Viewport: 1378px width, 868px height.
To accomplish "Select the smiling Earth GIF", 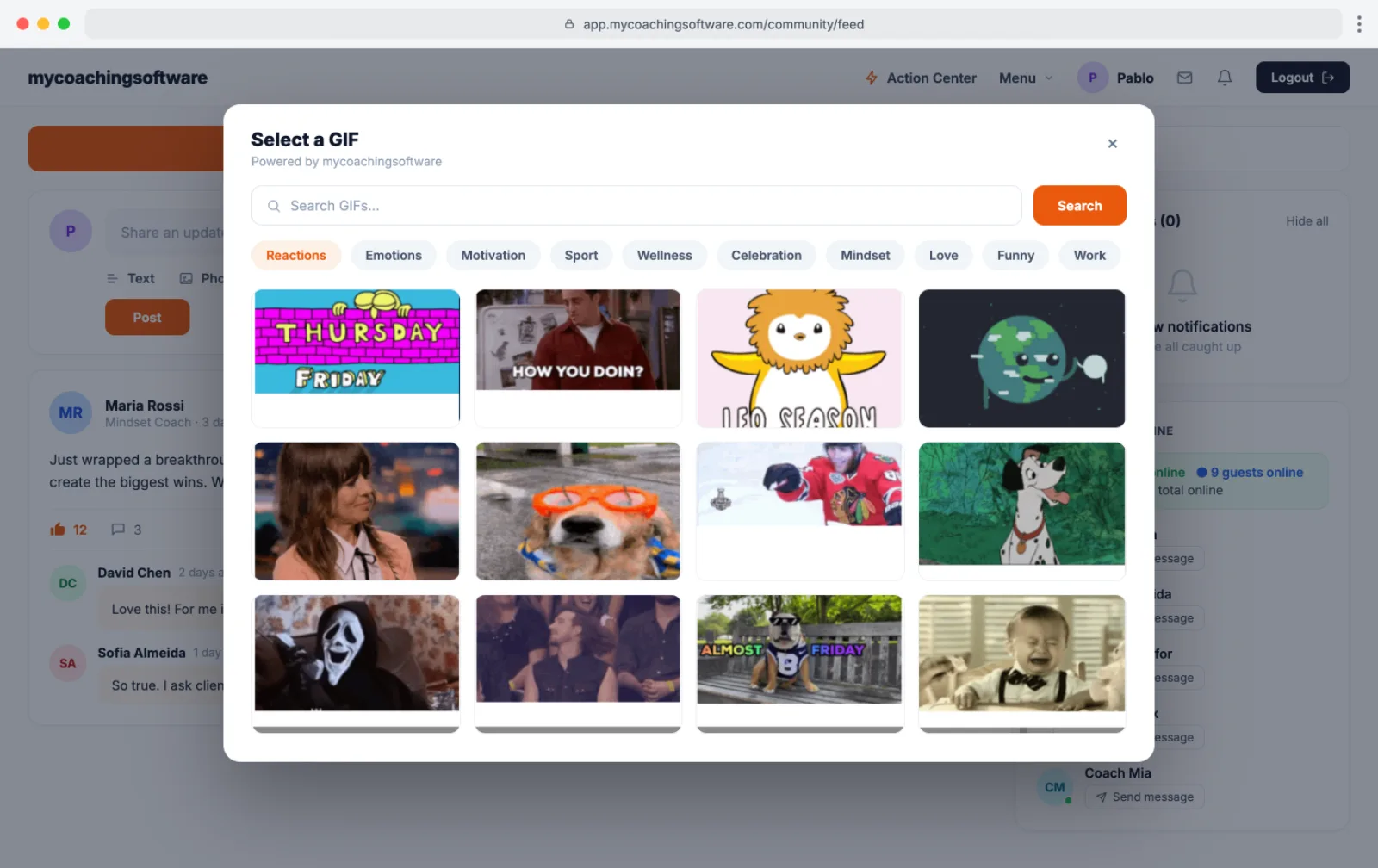I will click(1021, 358).
